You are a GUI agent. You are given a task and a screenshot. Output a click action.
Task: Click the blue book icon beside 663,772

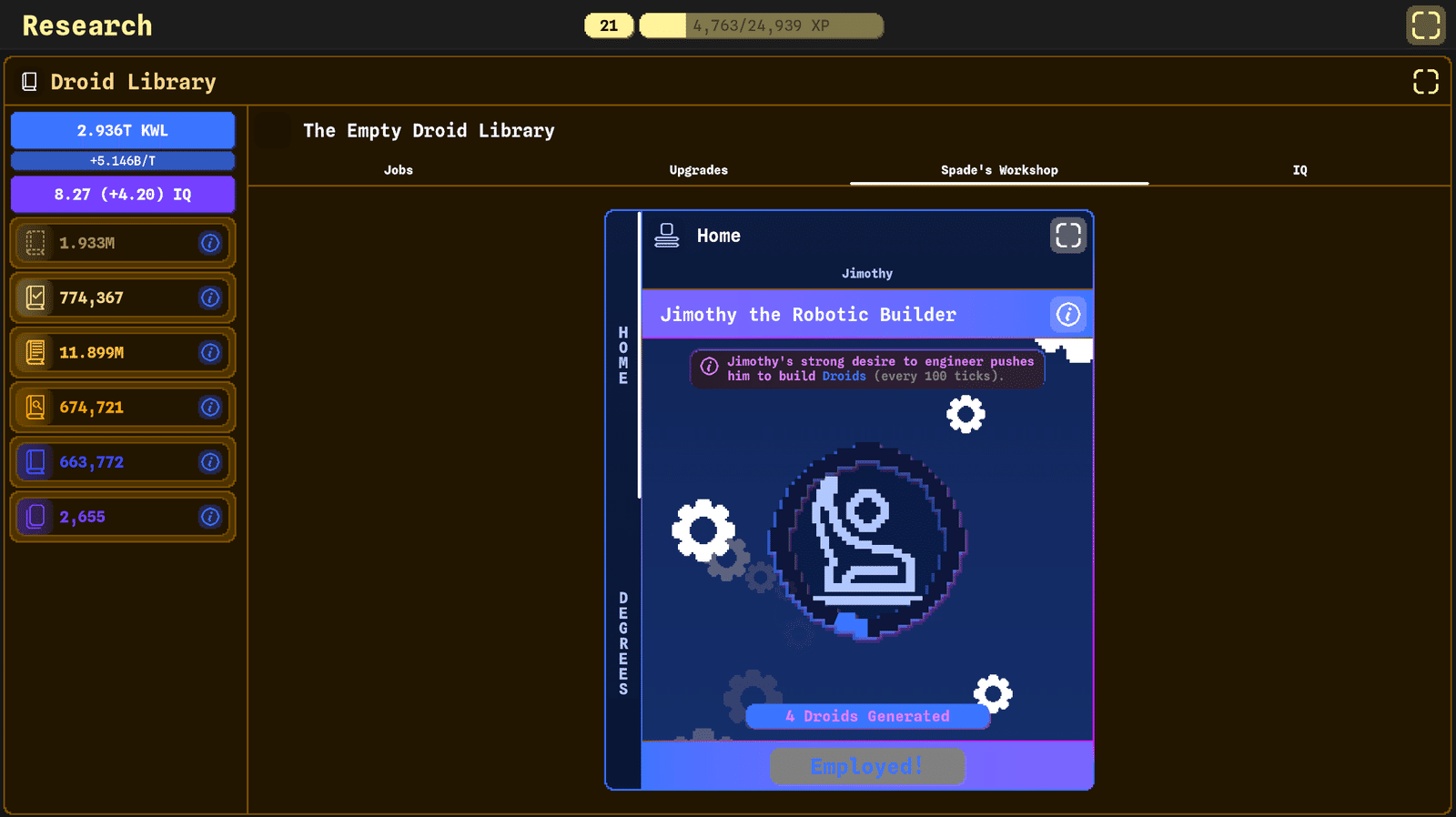pyautogui.click(x=35, y=462)
